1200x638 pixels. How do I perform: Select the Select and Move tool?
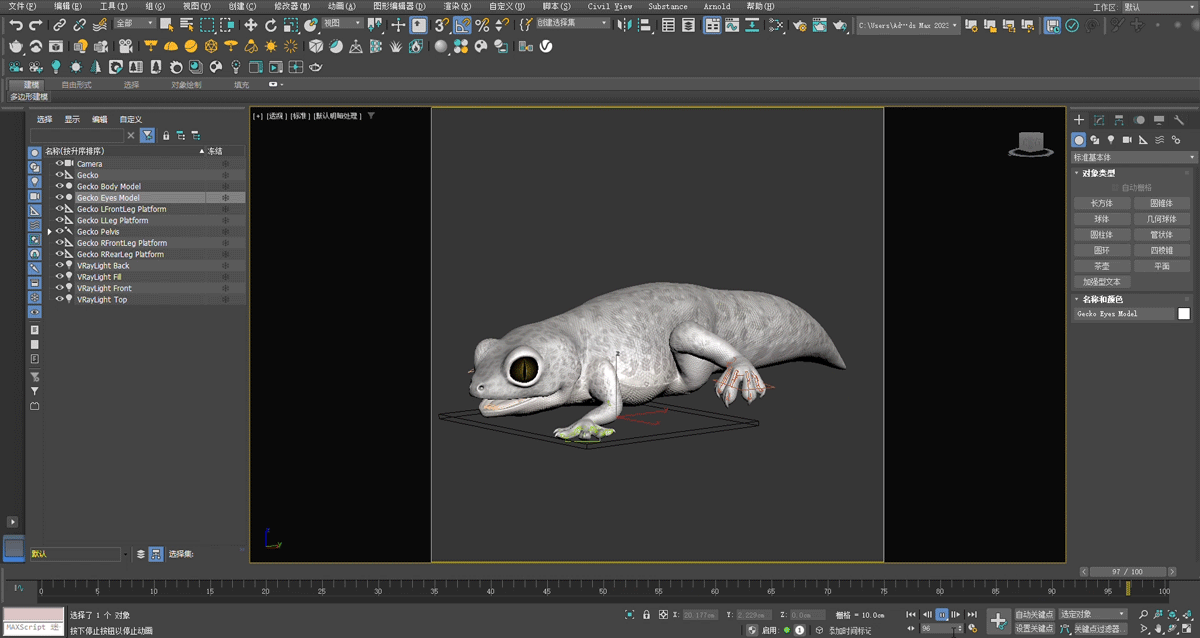(249, 25)
